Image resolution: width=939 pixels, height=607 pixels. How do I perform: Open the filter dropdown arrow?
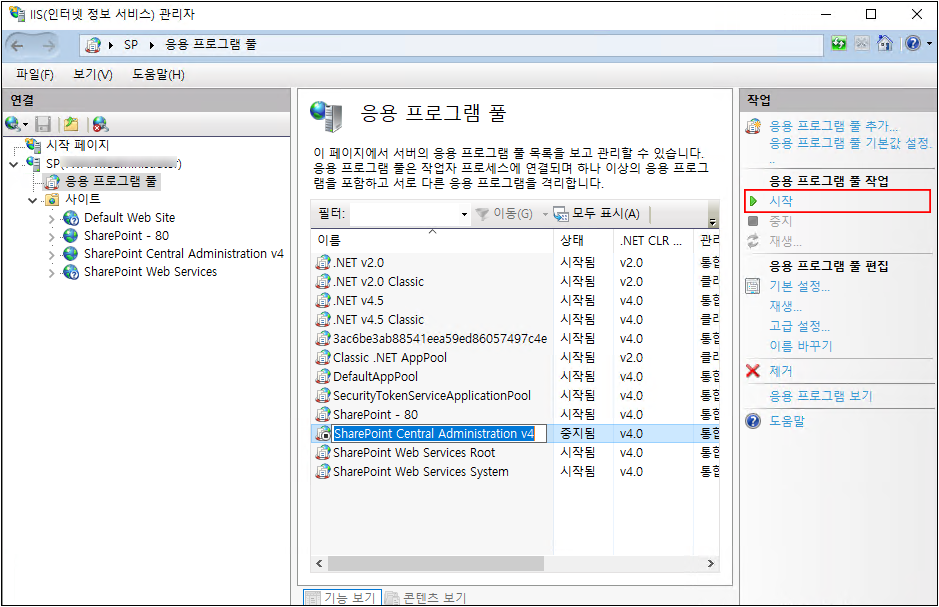(464, 214)
